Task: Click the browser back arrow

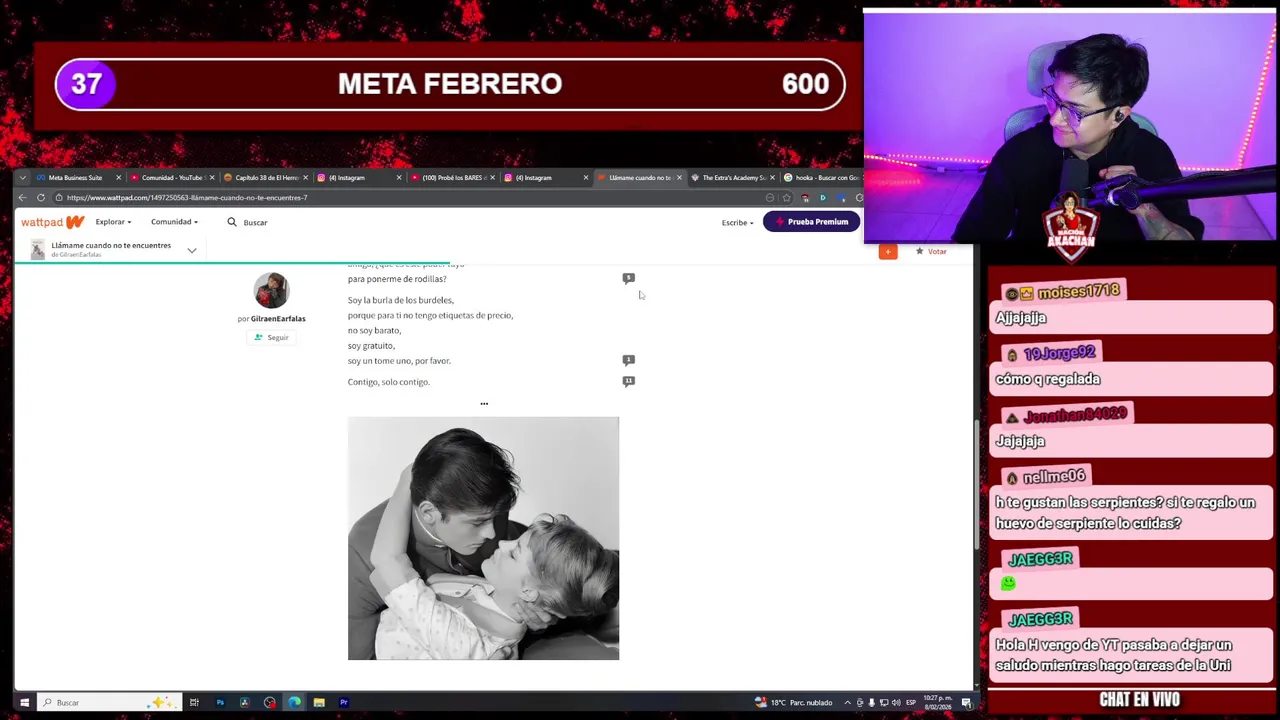Action: [22, 197]
